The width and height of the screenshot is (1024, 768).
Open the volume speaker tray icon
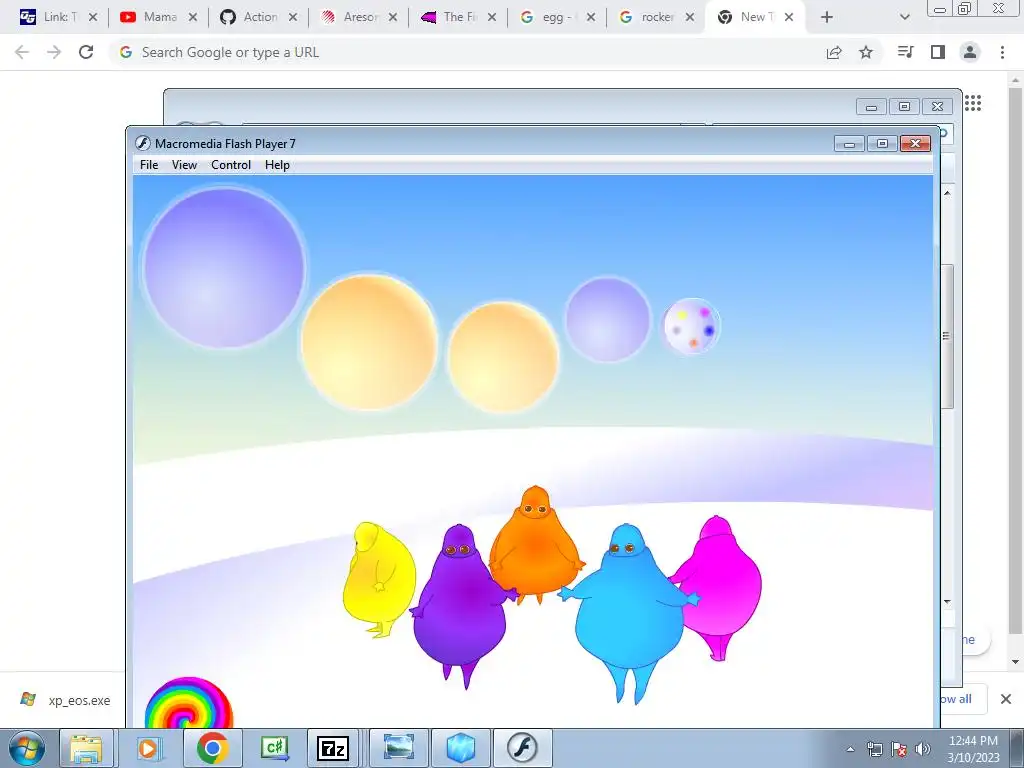(x=923, y=749)
